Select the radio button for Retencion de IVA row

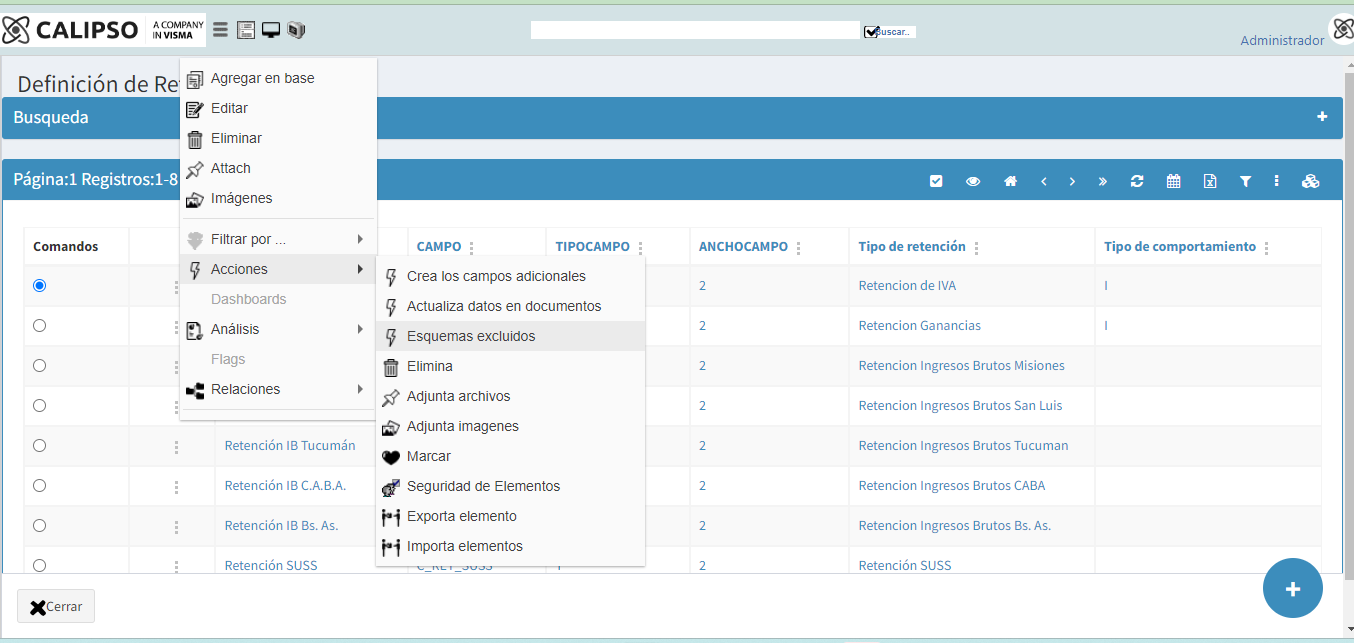tap(39, 285)
